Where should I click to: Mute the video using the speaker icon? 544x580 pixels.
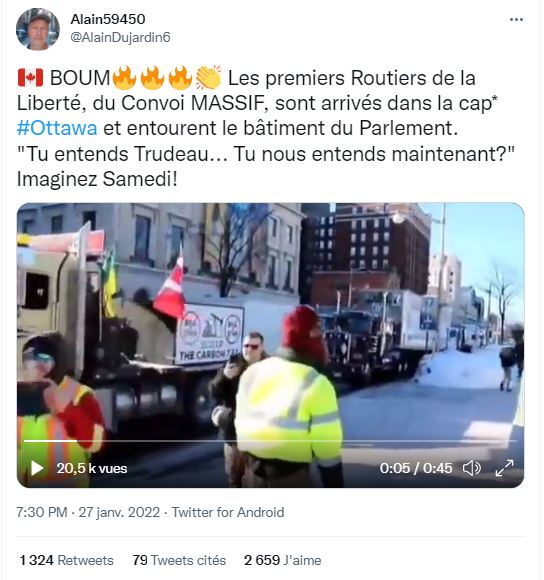pyautogui.click(x=472, y=468)
